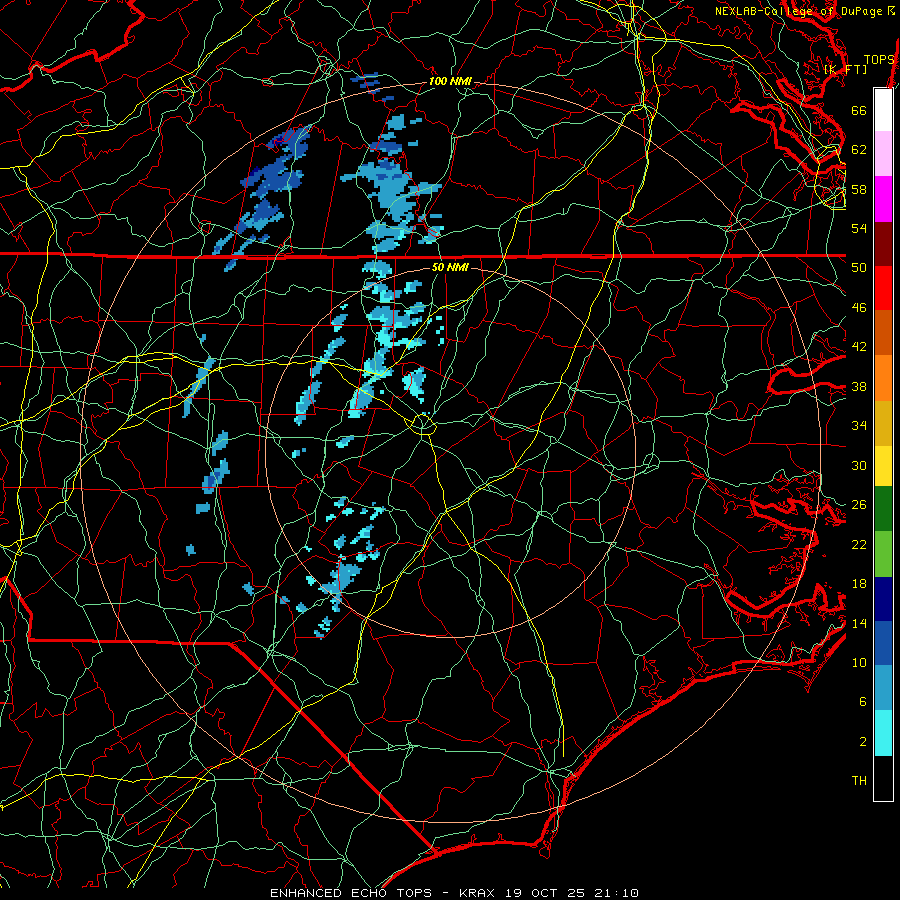Click the black TH threshold swatch
Image resolution: width=900 pixels, height=900 pixels.
883,778
